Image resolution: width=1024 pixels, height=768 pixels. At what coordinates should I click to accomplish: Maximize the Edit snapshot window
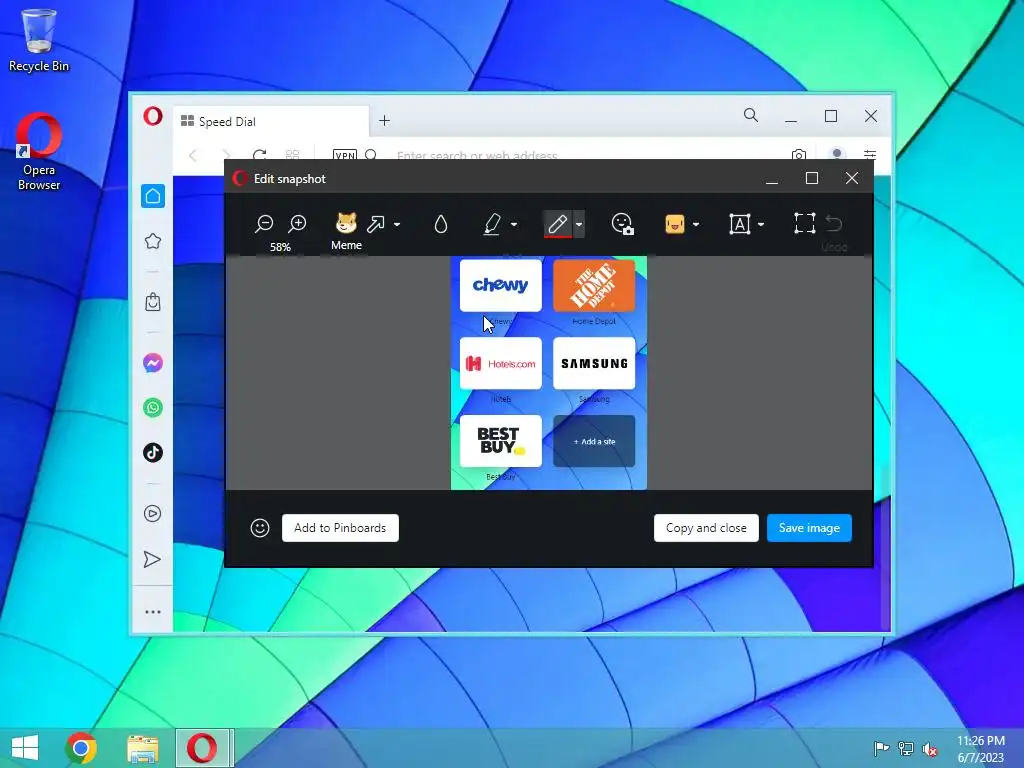coord(812,178)
